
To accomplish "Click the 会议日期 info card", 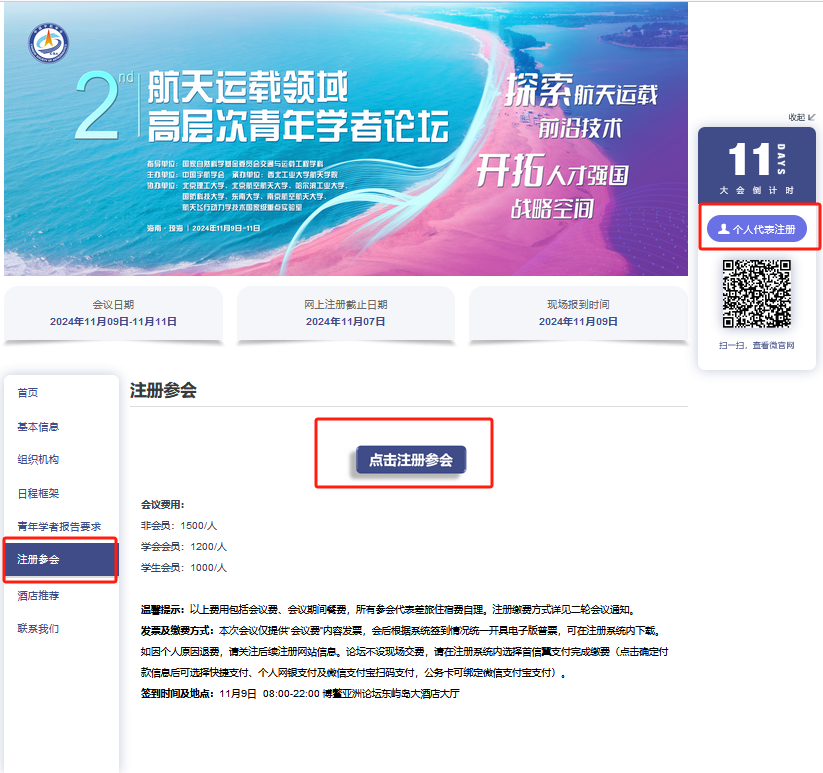I will tap(113, 313).
